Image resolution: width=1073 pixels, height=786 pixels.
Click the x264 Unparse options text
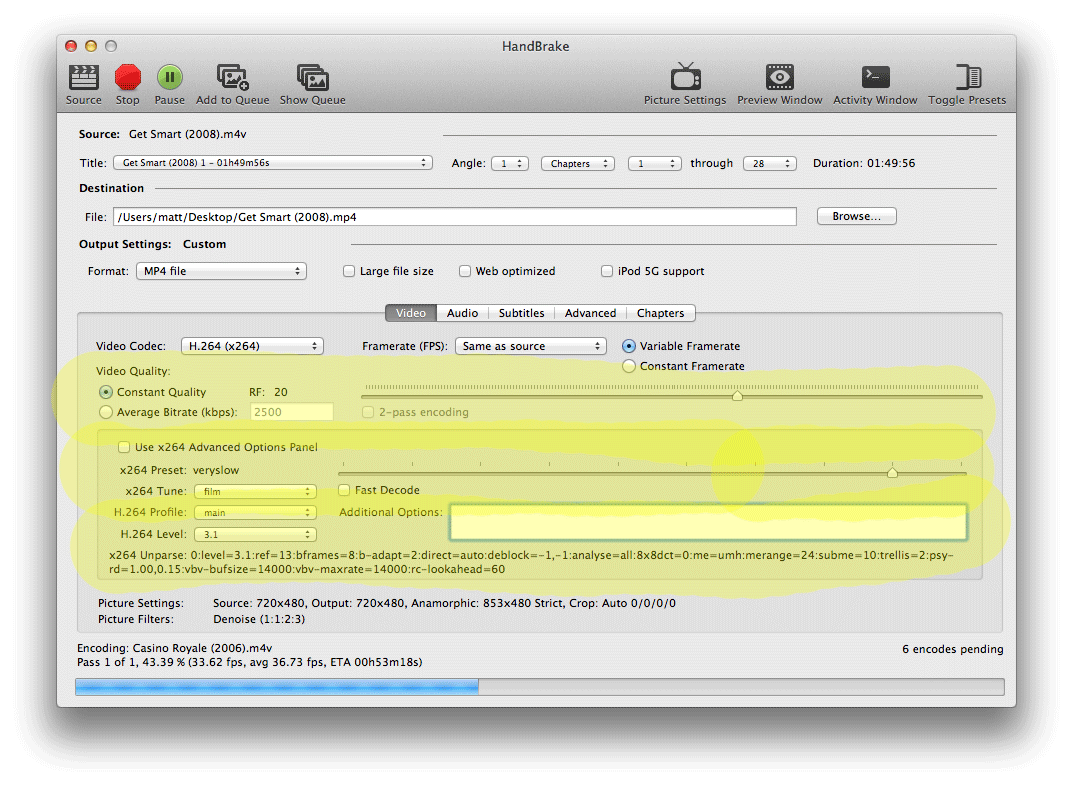(x=531, y=562)
